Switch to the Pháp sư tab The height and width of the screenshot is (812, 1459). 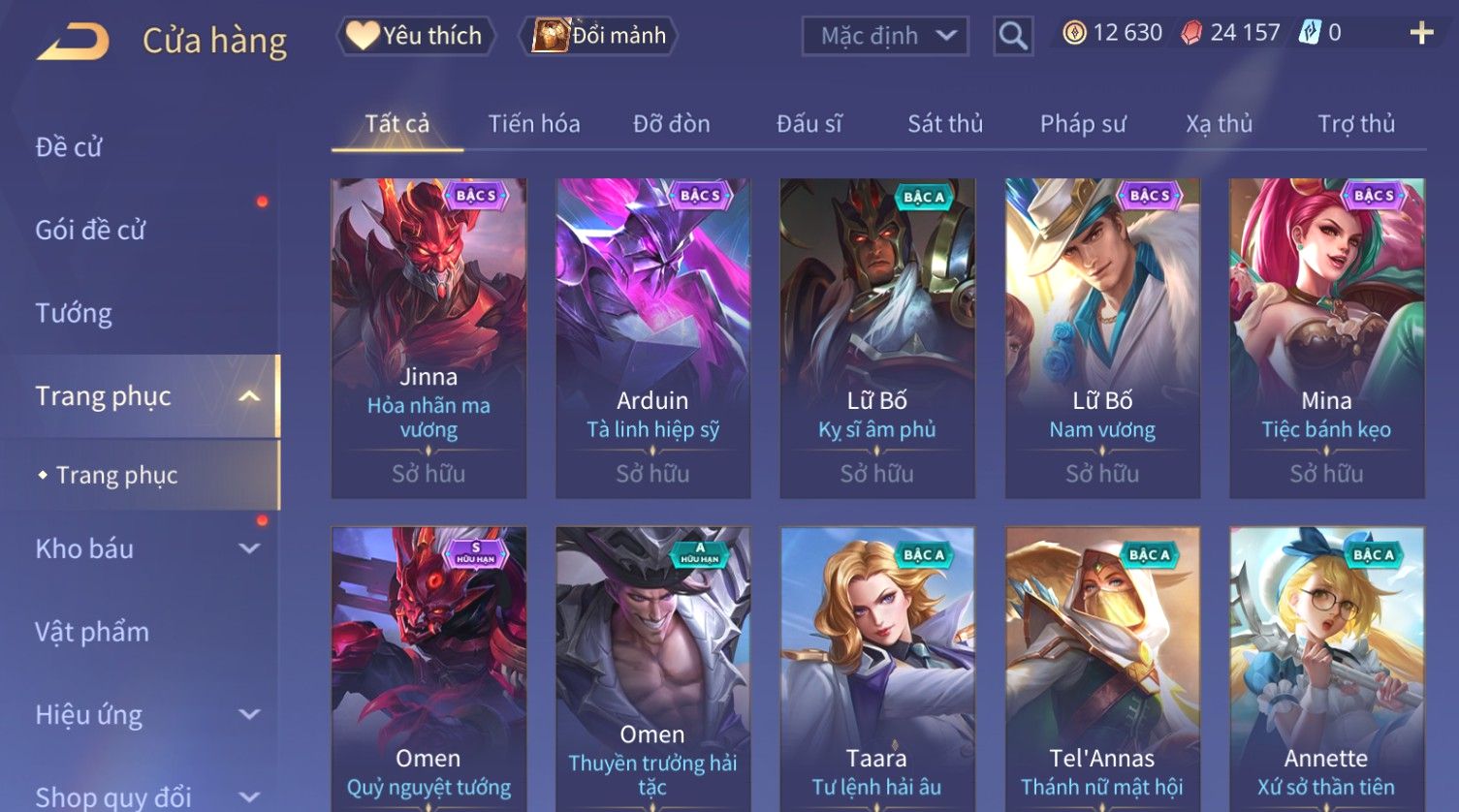[x=1083, y=124]
